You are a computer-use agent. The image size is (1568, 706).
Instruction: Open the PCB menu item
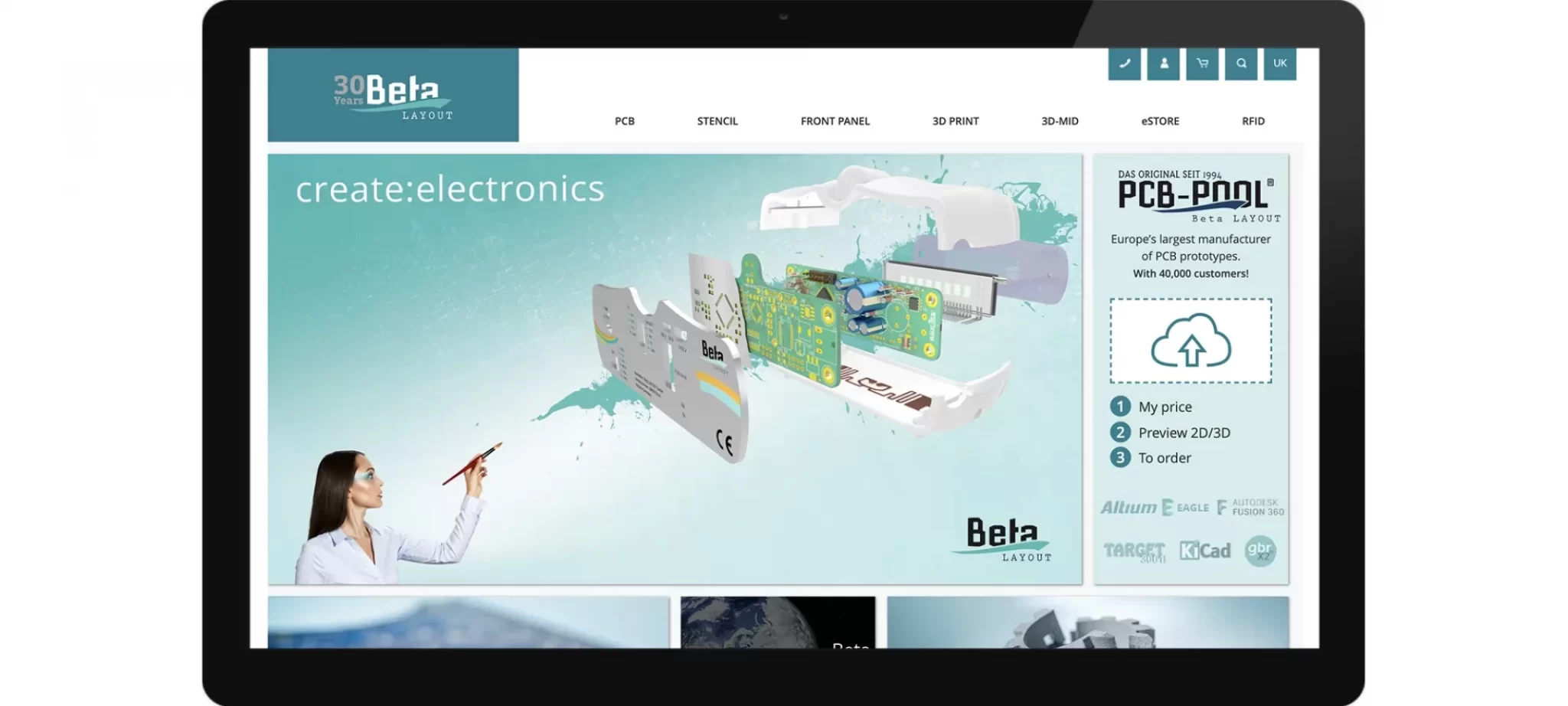(625, 121)
